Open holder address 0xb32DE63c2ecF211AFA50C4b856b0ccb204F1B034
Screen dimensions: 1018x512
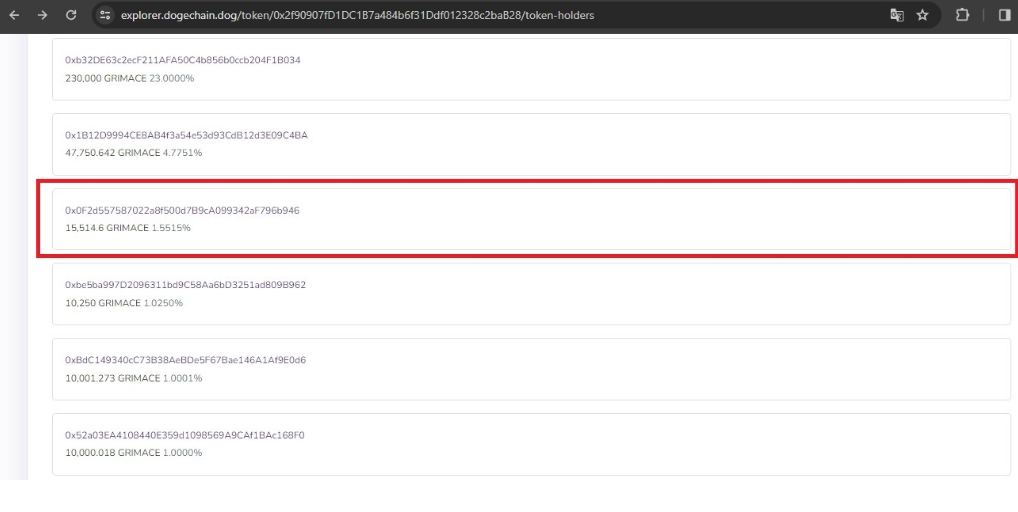pyautogui.click(x=182, y=60)
